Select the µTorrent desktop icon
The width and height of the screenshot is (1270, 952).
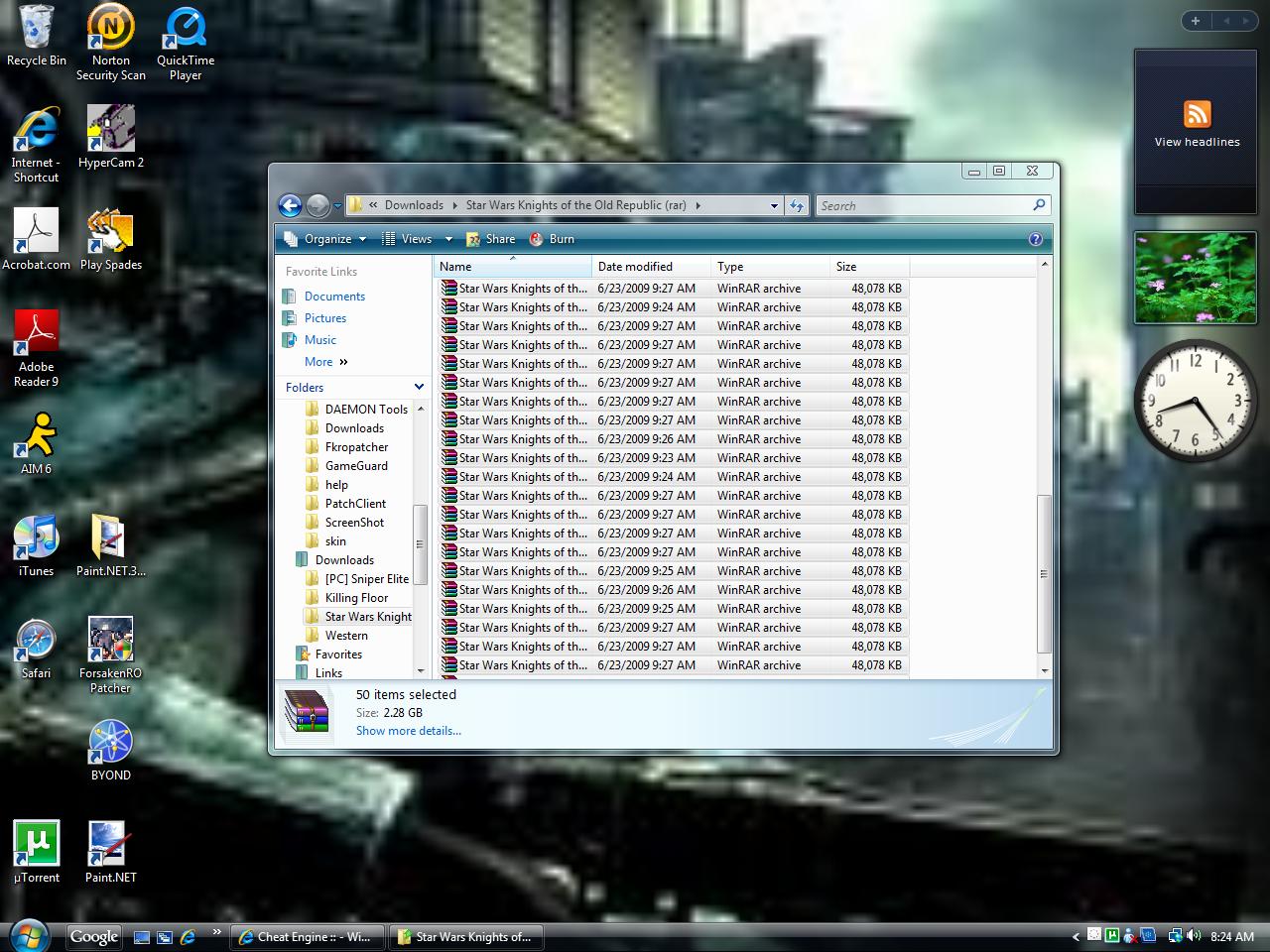37,852
